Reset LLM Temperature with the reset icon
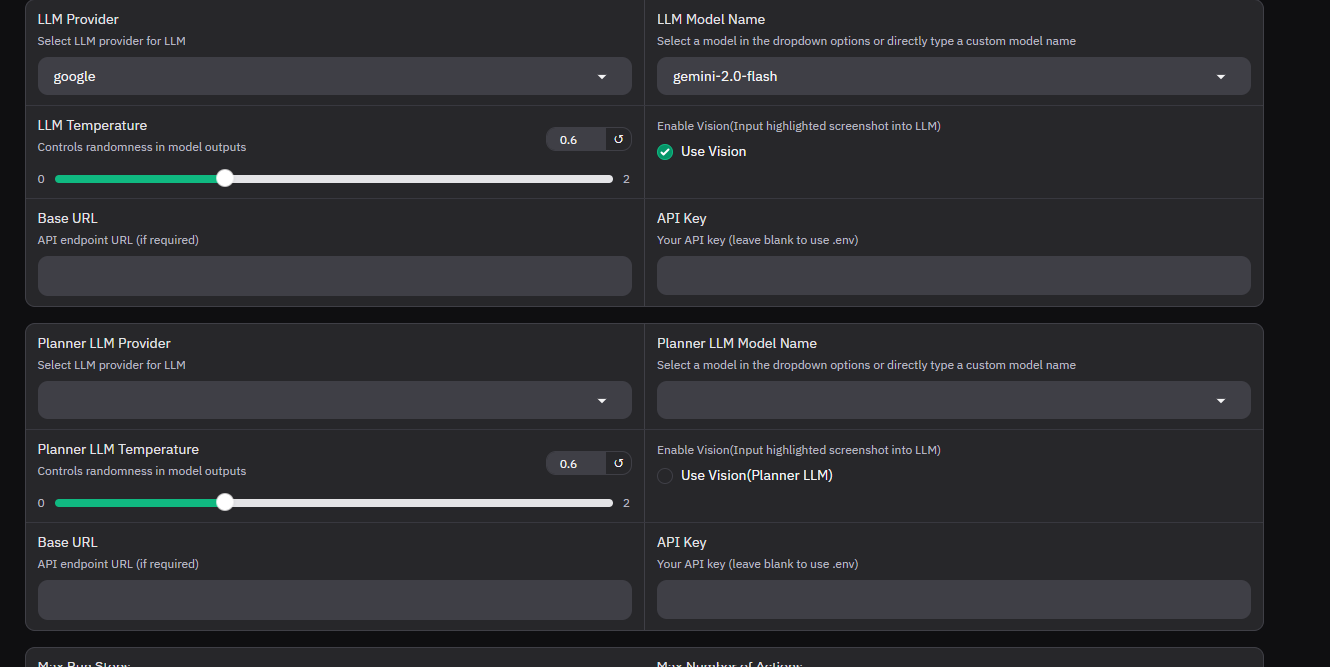 click(618, 140)
